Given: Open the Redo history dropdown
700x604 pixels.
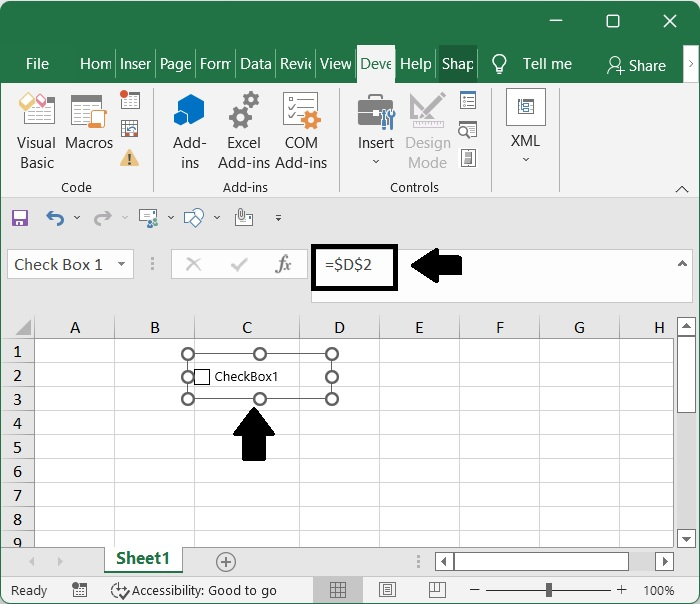Looking at the screenshot, I should click(125, 218).
